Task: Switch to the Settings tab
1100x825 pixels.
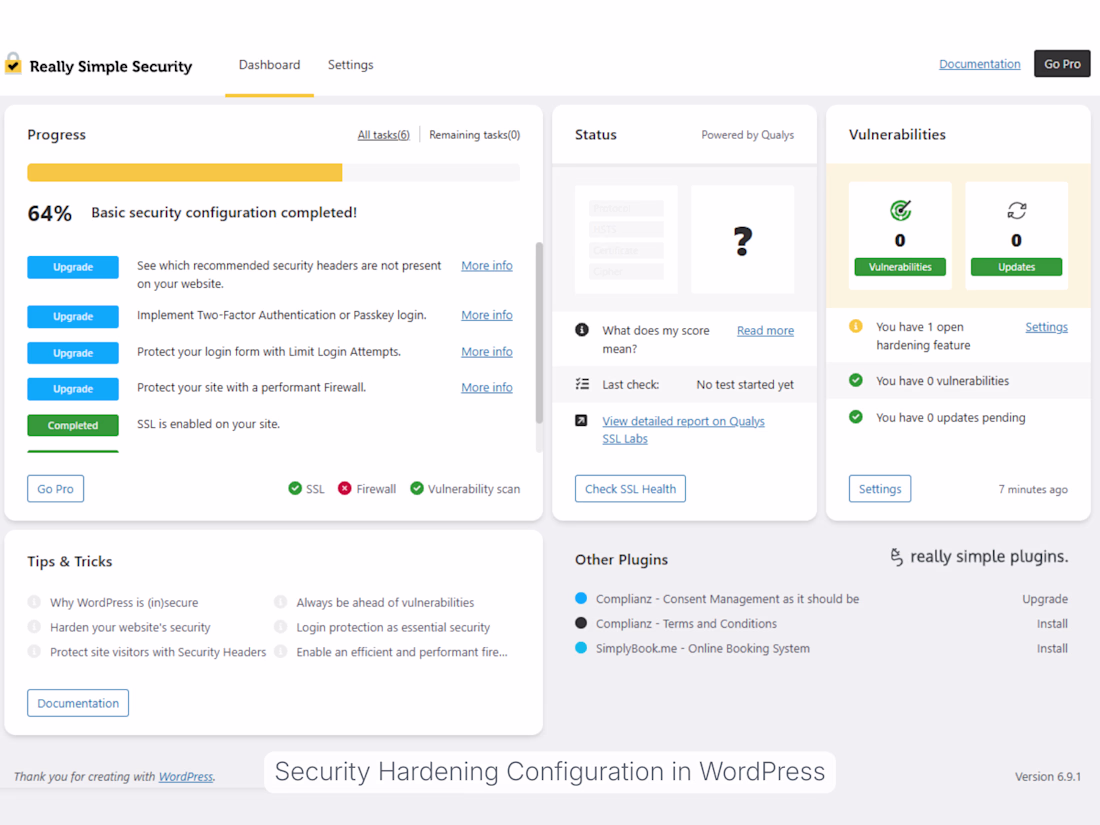Action: [350, 65]
